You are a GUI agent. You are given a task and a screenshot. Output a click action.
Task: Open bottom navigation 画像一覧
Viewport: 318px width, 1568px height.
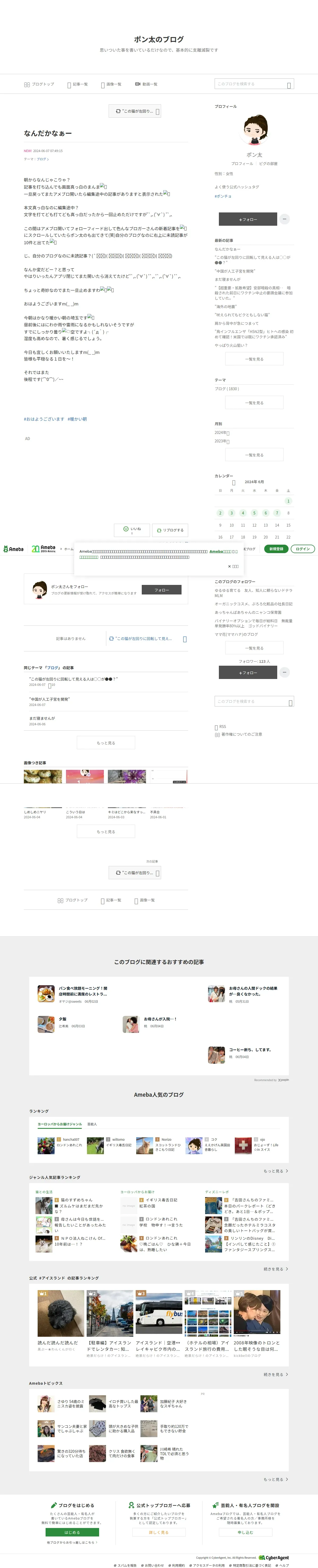point(144,900)
